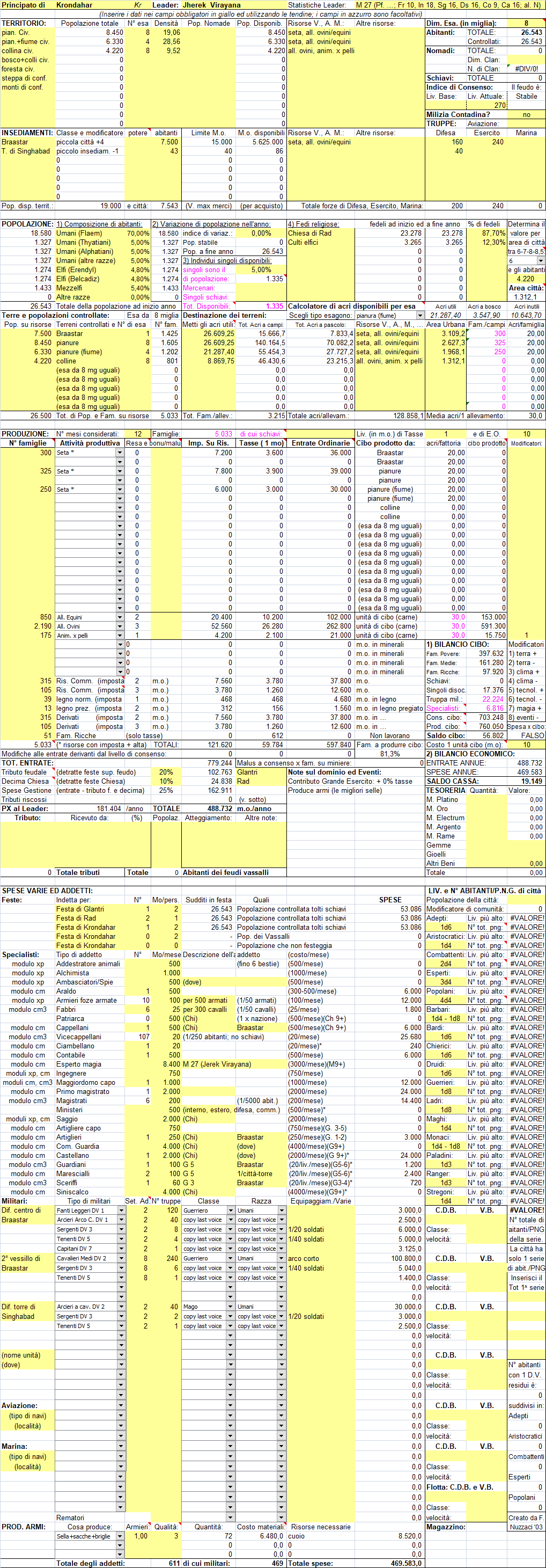This screenshot has width=546, height=1568.
Task: Select the 'Dim. Esa. (in miglia)' value 8
Action: tap(526, 23)
